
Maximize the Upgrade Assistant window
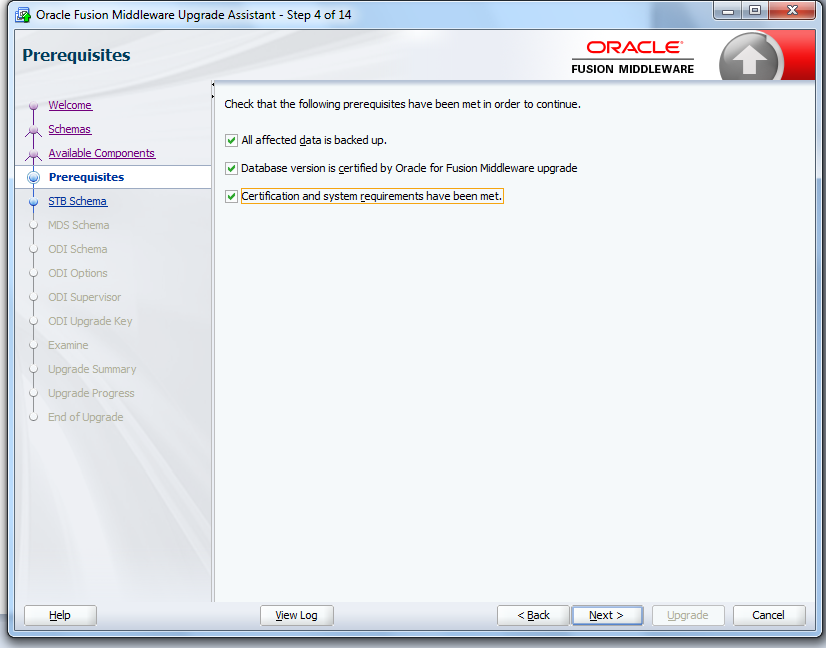click(755, 11)
